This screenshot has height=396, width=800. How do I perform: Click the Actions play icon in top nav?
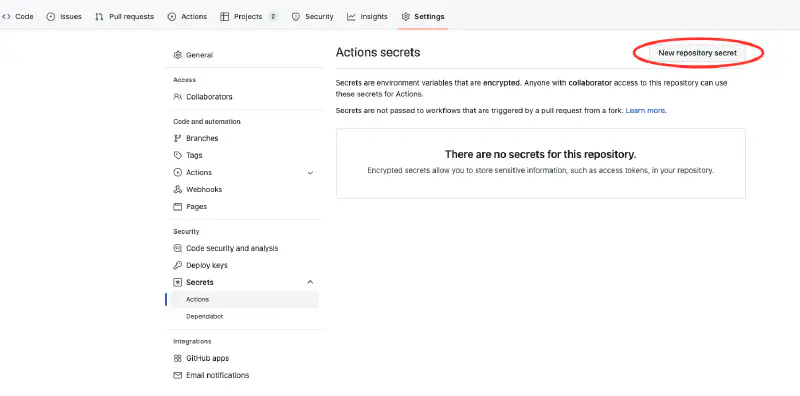(171, 16)
